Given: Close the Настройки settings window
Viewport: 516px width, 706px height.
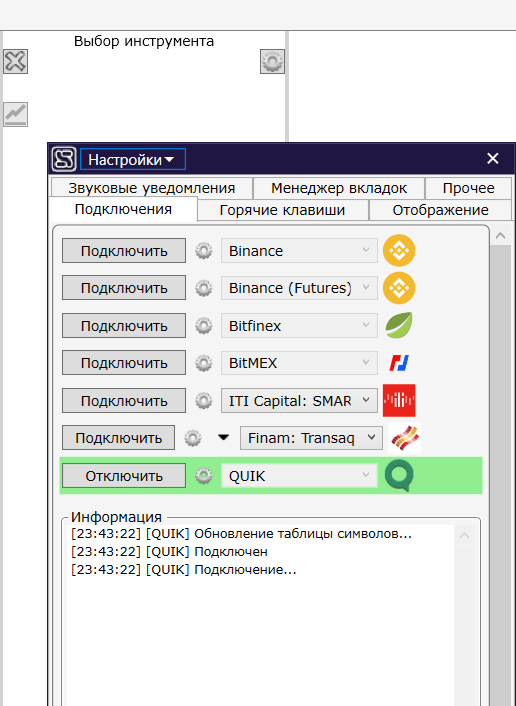Looking at the screenshot, I should 493,158.
